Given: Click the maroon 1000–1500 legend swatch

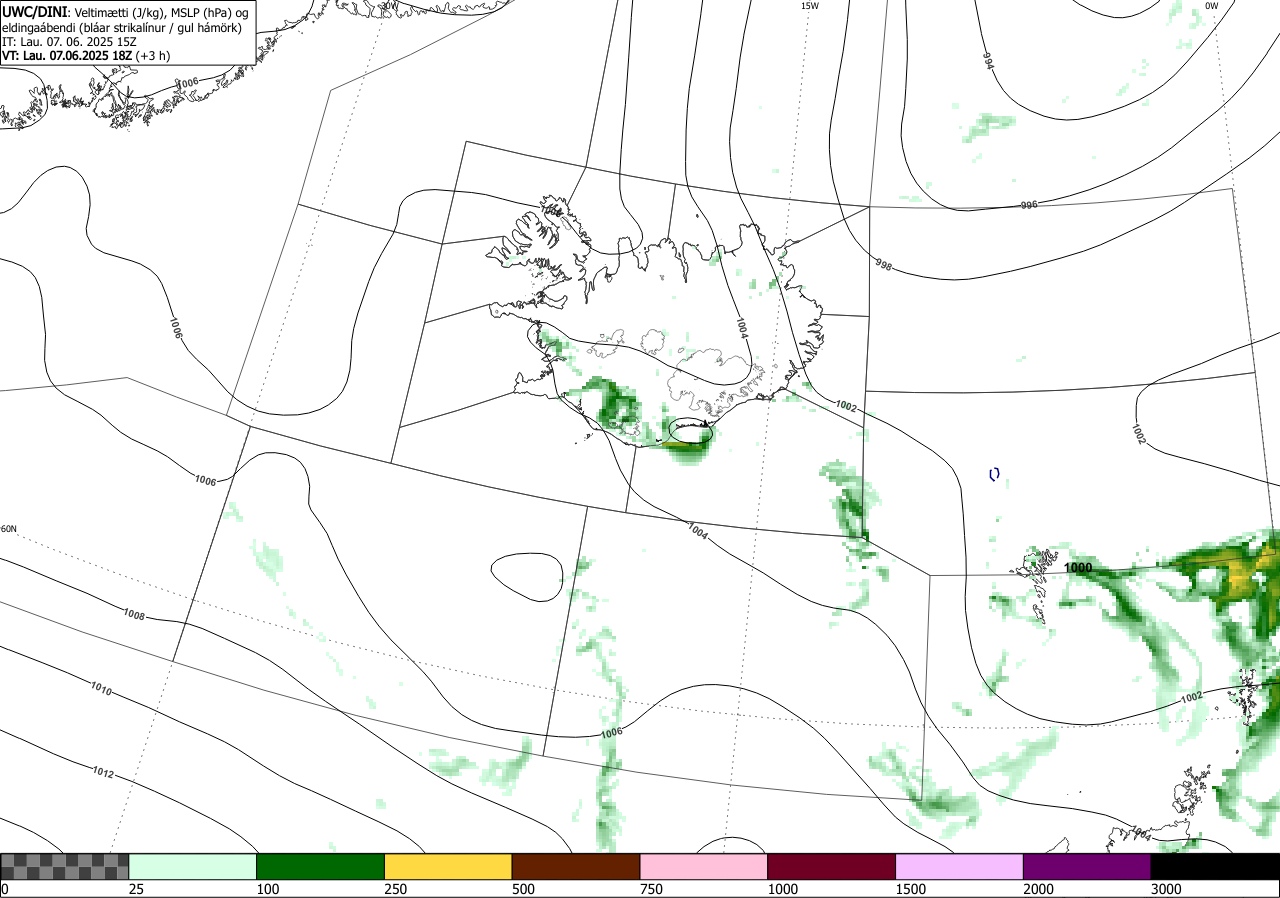Looking at the screenshot, I should (x=832, y=866).
